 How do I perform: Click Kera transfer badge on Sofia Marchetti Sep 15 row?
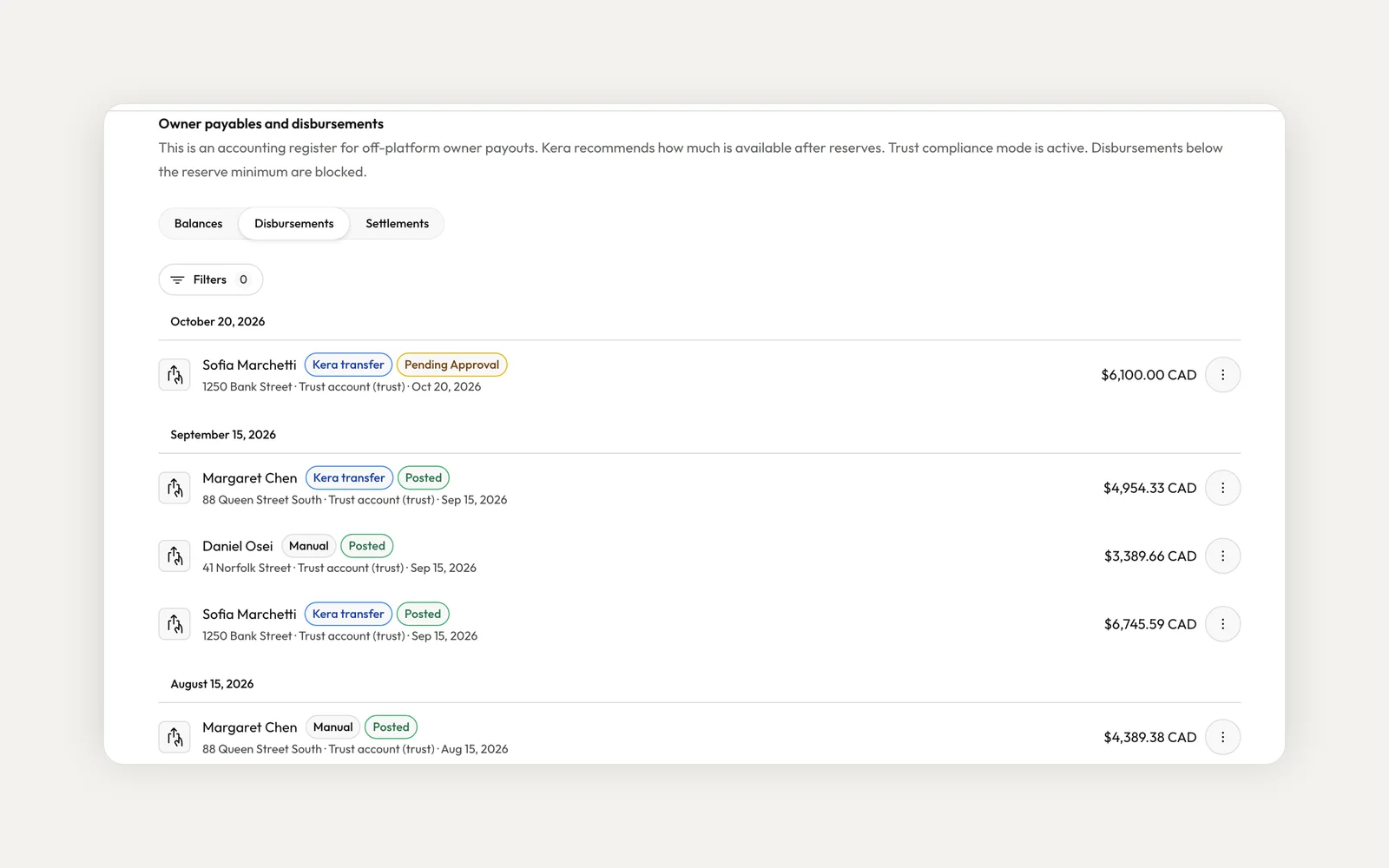pyautogui.click(x=348, y=614)
